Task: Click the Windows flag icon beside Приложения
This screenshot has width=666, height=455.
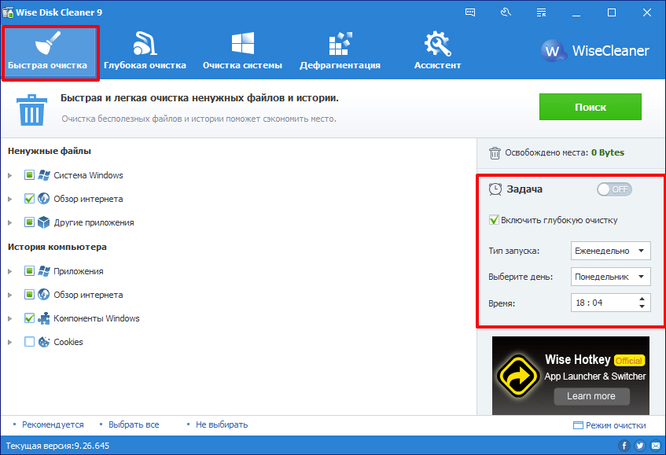Action: click(44, 271)
